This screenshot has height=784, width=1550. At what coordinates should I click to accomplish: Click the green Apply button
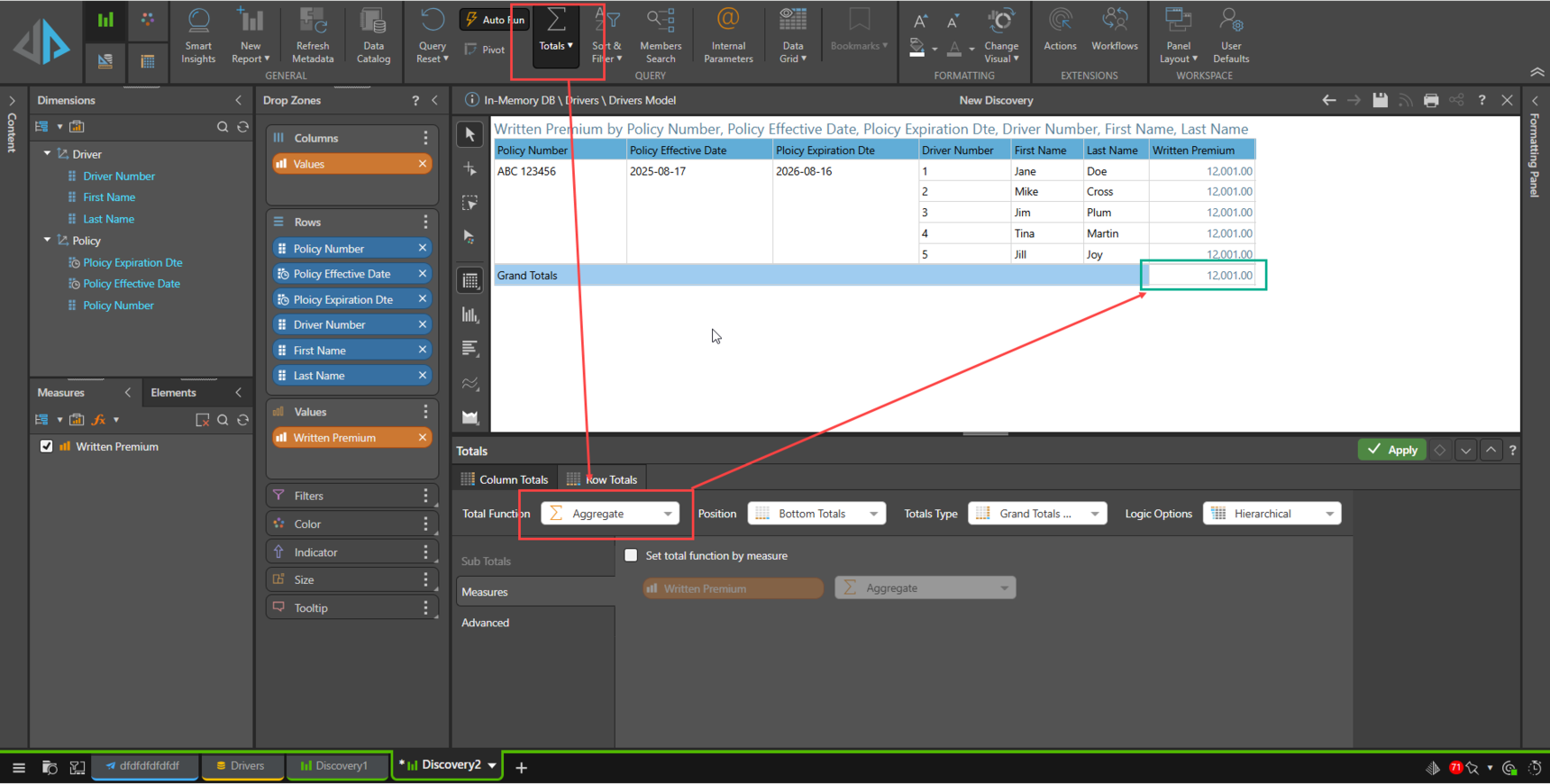[x=1391, y=450]
